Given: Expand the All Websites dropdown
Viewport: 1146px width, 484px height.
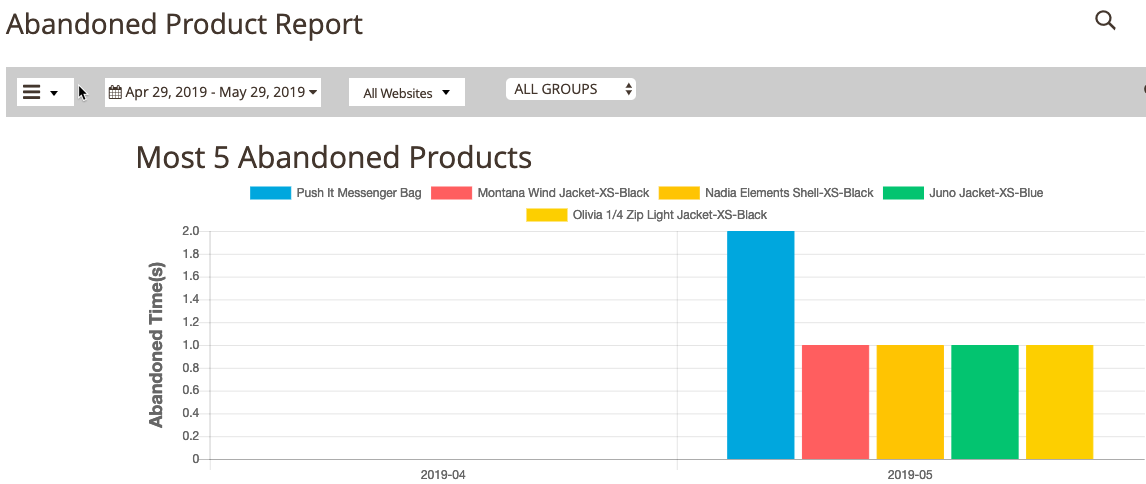Looking at the screenshot, I should (x=407, y=93).
